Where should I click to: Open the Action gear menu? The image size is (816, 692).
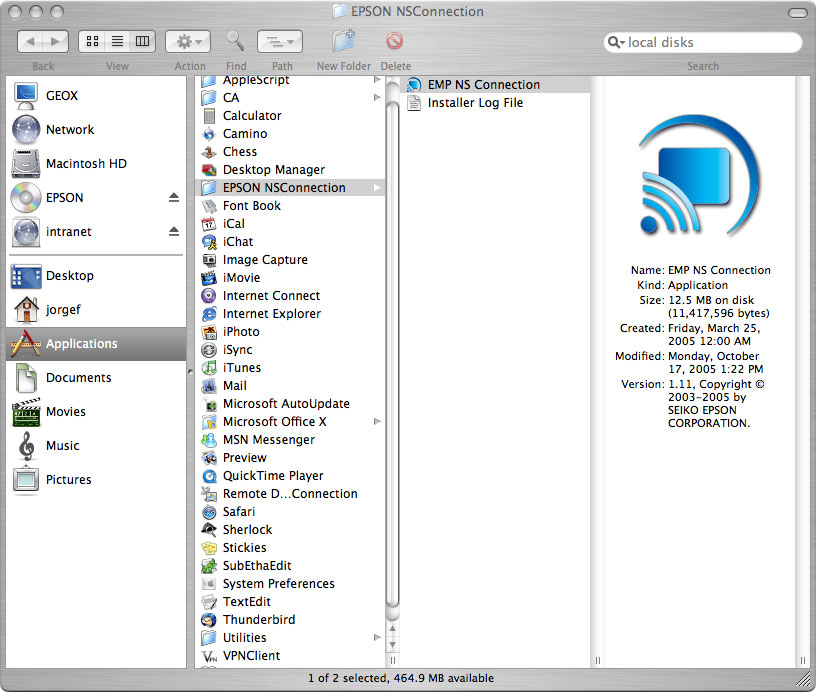[188, 42]
